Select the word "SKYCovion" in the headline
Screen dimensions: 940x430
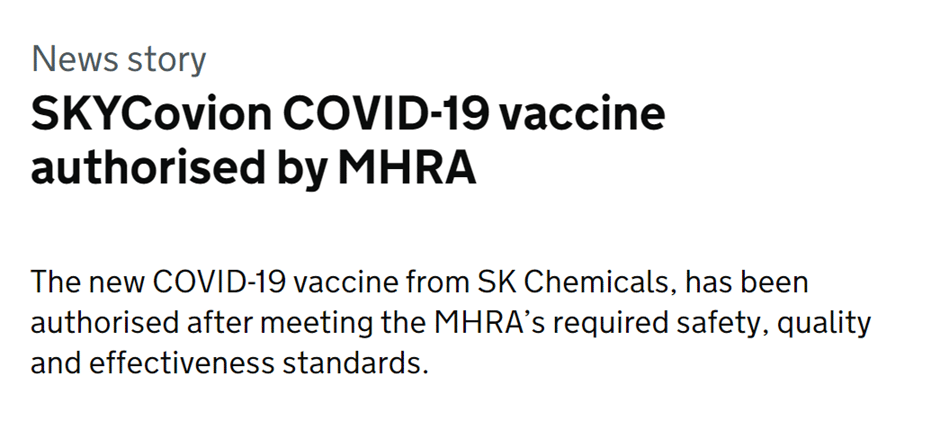151,114
